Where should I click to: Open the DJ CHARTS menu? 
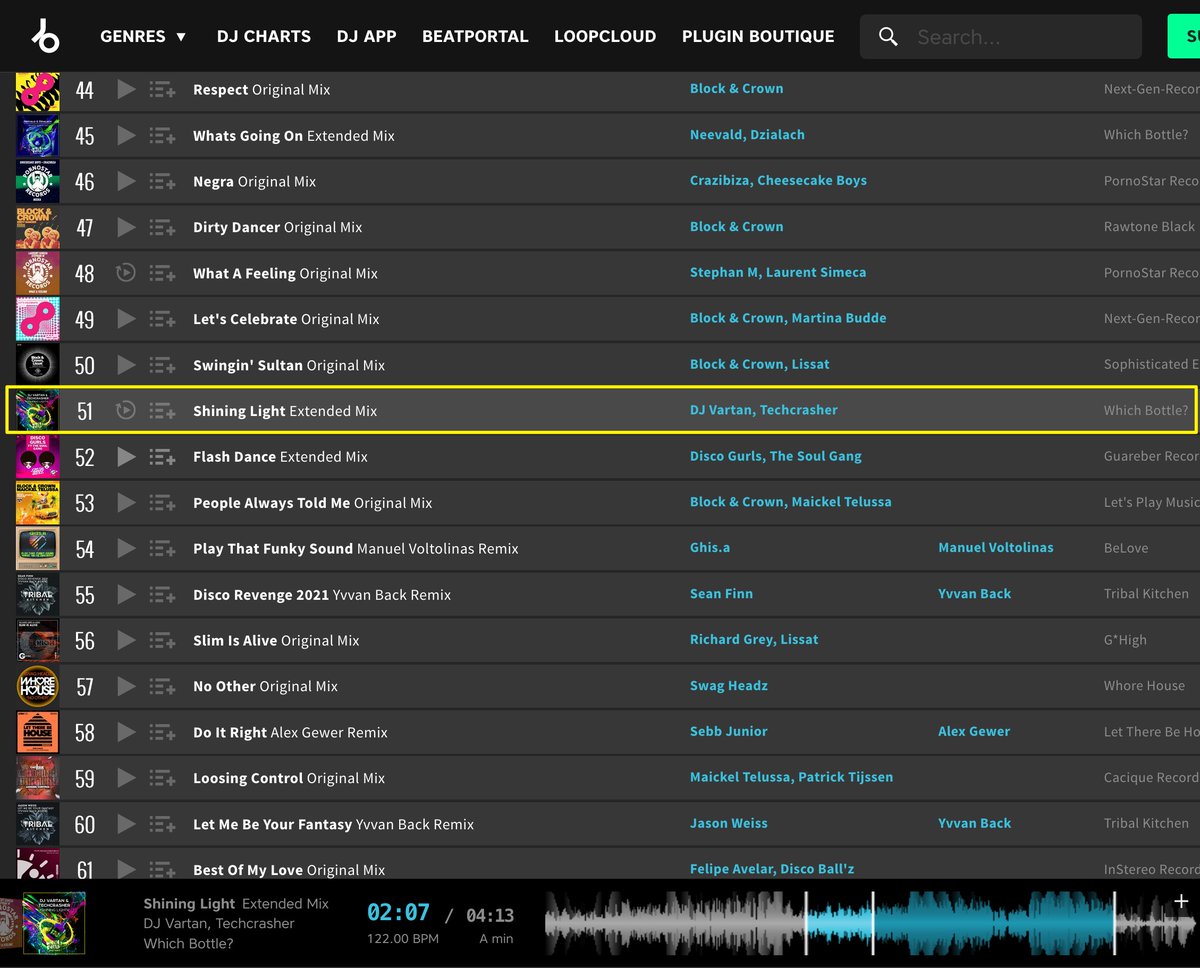264,36
